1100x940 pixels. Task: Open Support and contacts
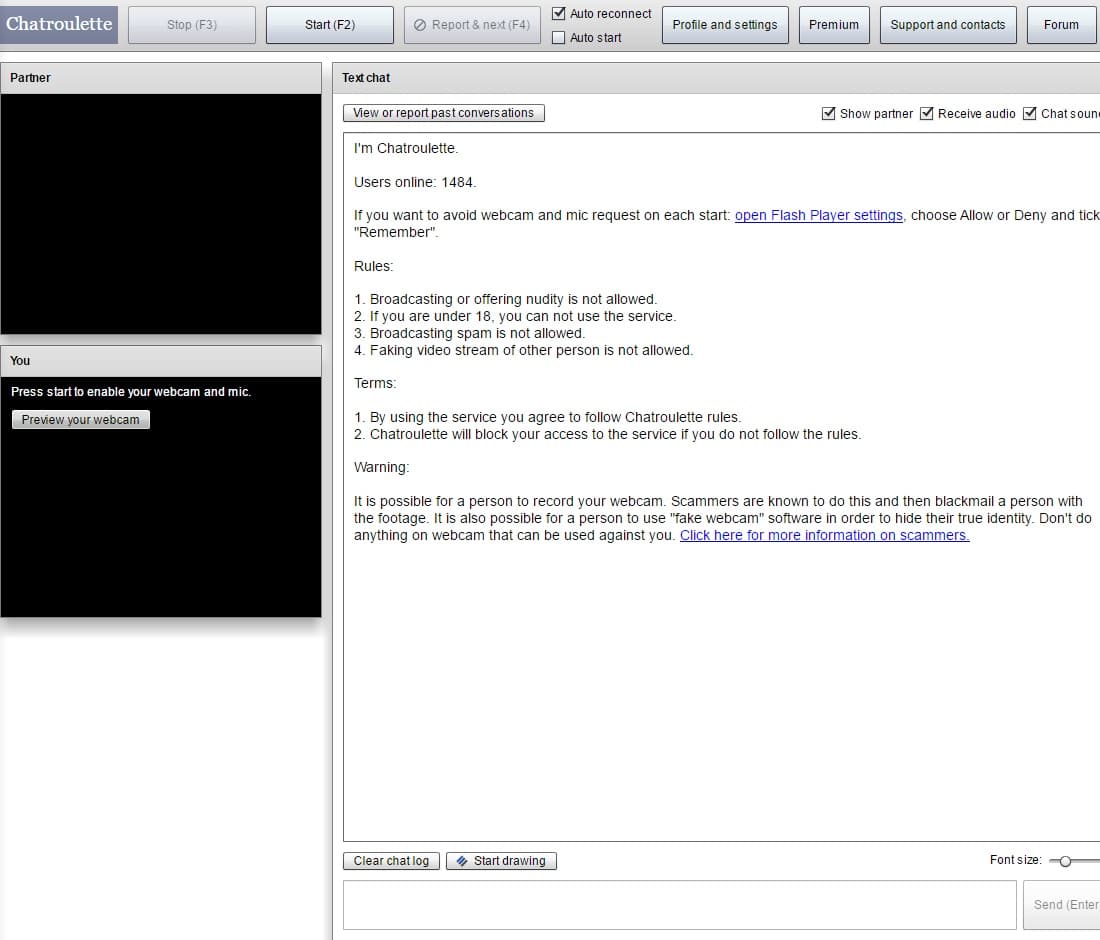coord(948,25)
